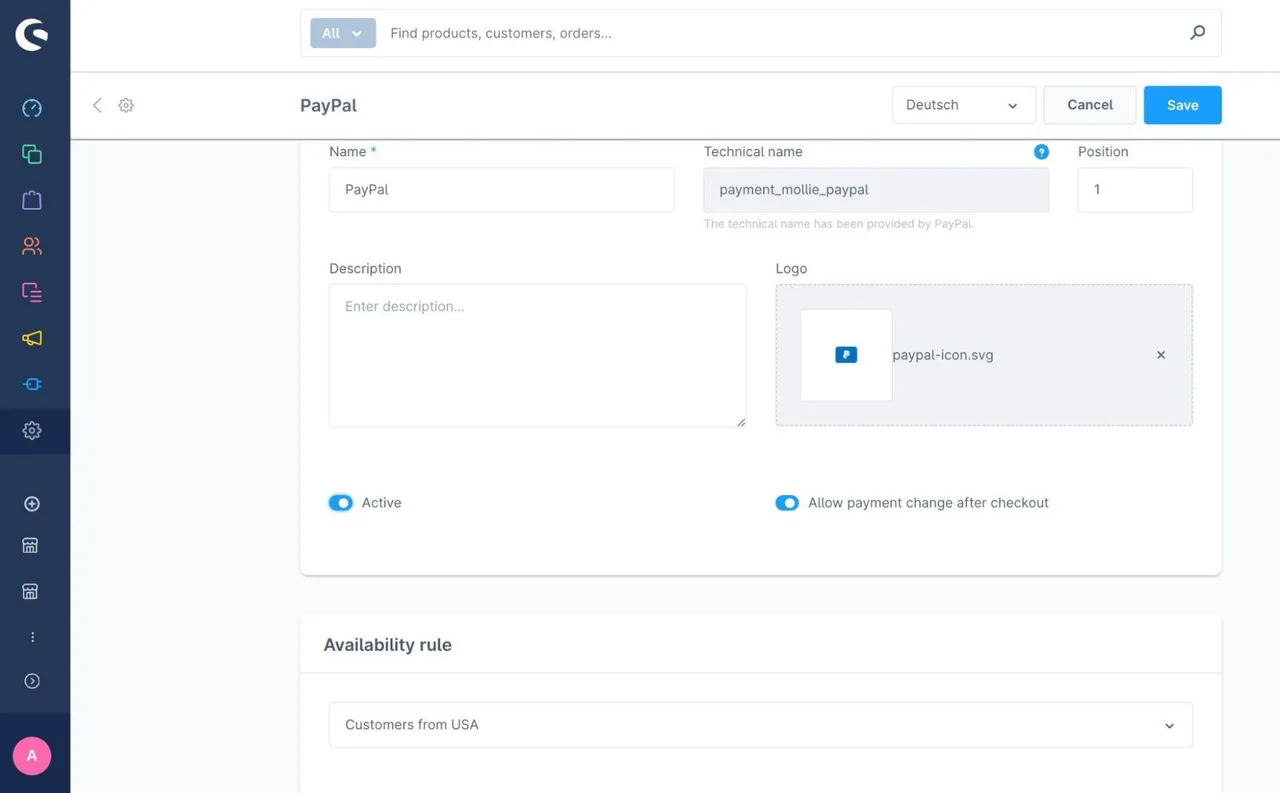Open the Shopware logo home
The height and width of the screenshot is (793, 1280).
[32, 35]
